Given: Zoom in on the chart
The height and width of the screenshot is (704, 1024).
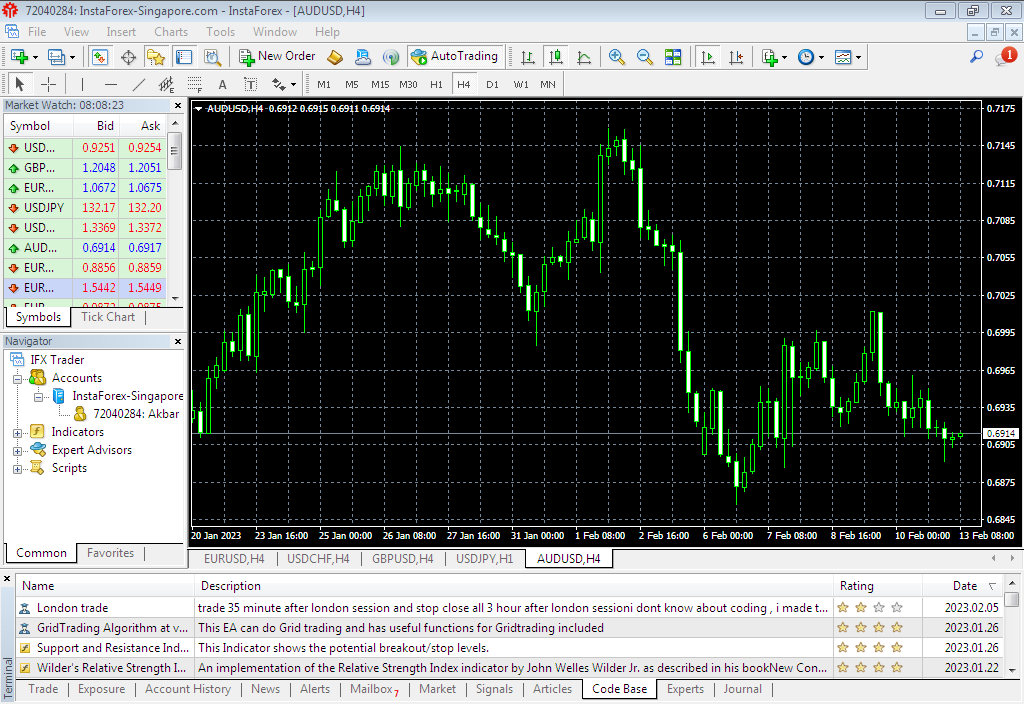Looking at the screenshot, I should coord(616,57).
